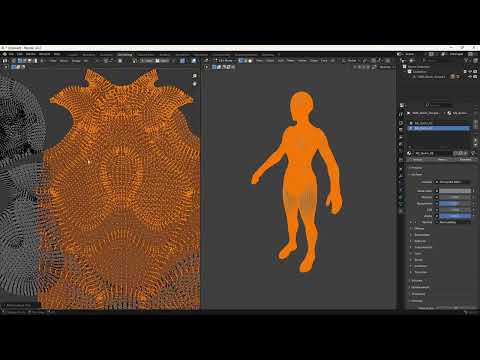Open the Help menu
Viewport: 480px width, 360px height.
[57, 54]
